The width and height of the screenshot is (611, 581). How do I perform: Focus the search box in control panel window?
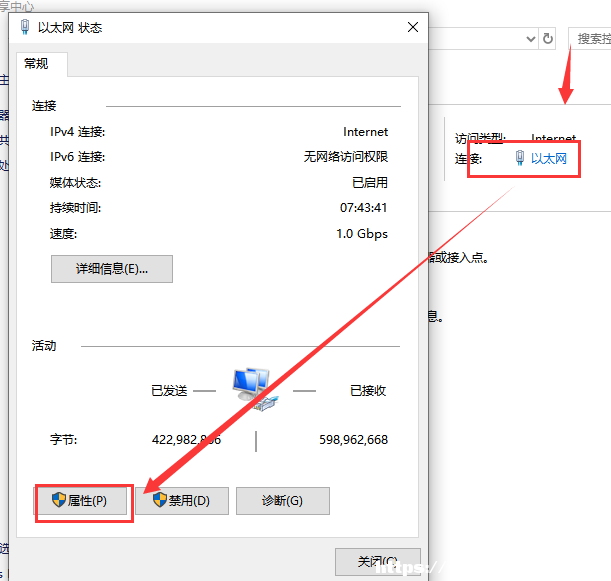pyautogui.click(x=590, y=39)
